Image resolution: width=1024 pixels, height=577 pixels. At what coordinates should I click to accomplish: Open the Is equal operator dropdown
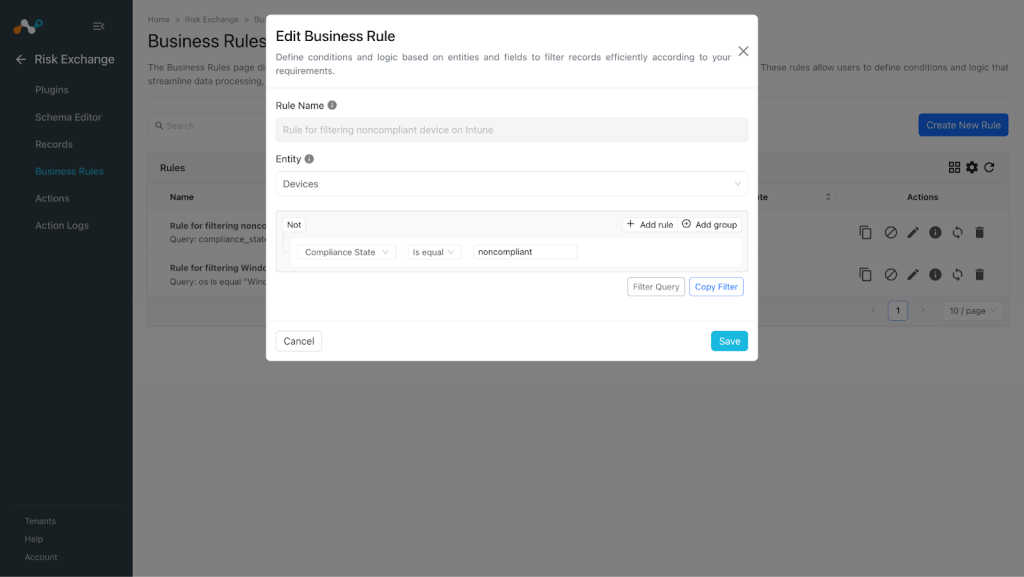tap(434, 252)
